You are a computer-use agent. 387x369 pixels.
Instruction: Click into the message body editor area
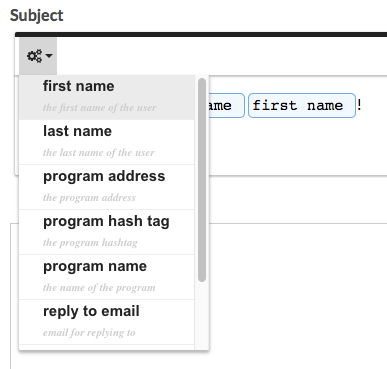[297, 293]
